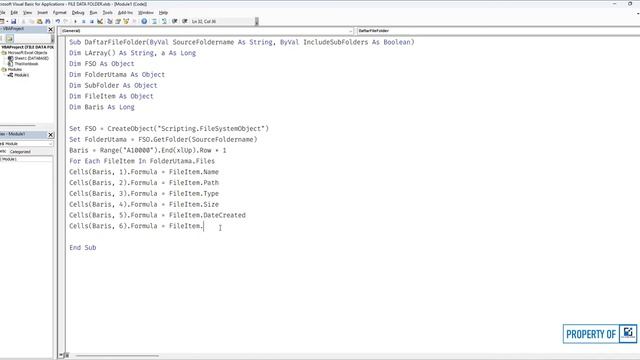Click the Undo arrow icon

point(58,21)
